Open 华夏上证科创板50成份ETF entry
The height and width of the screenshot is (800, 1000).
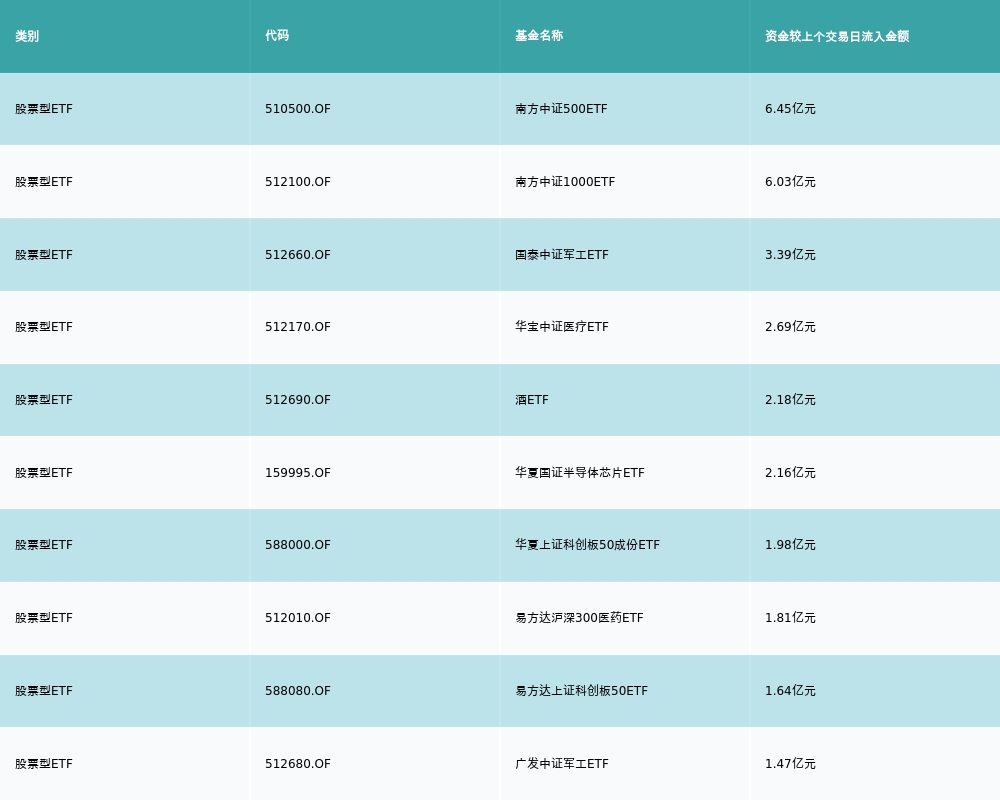tap(587, 545)
